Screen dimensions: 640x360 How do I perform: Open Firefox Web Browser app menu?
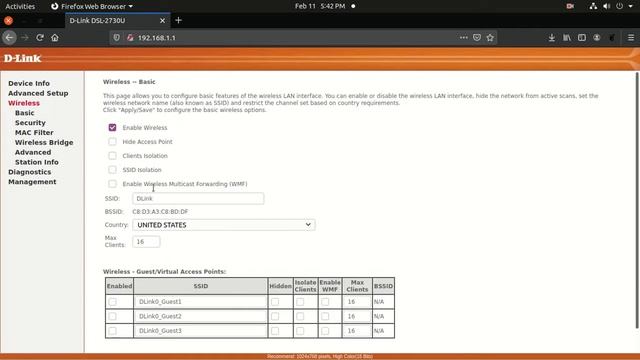click(92, 6)
